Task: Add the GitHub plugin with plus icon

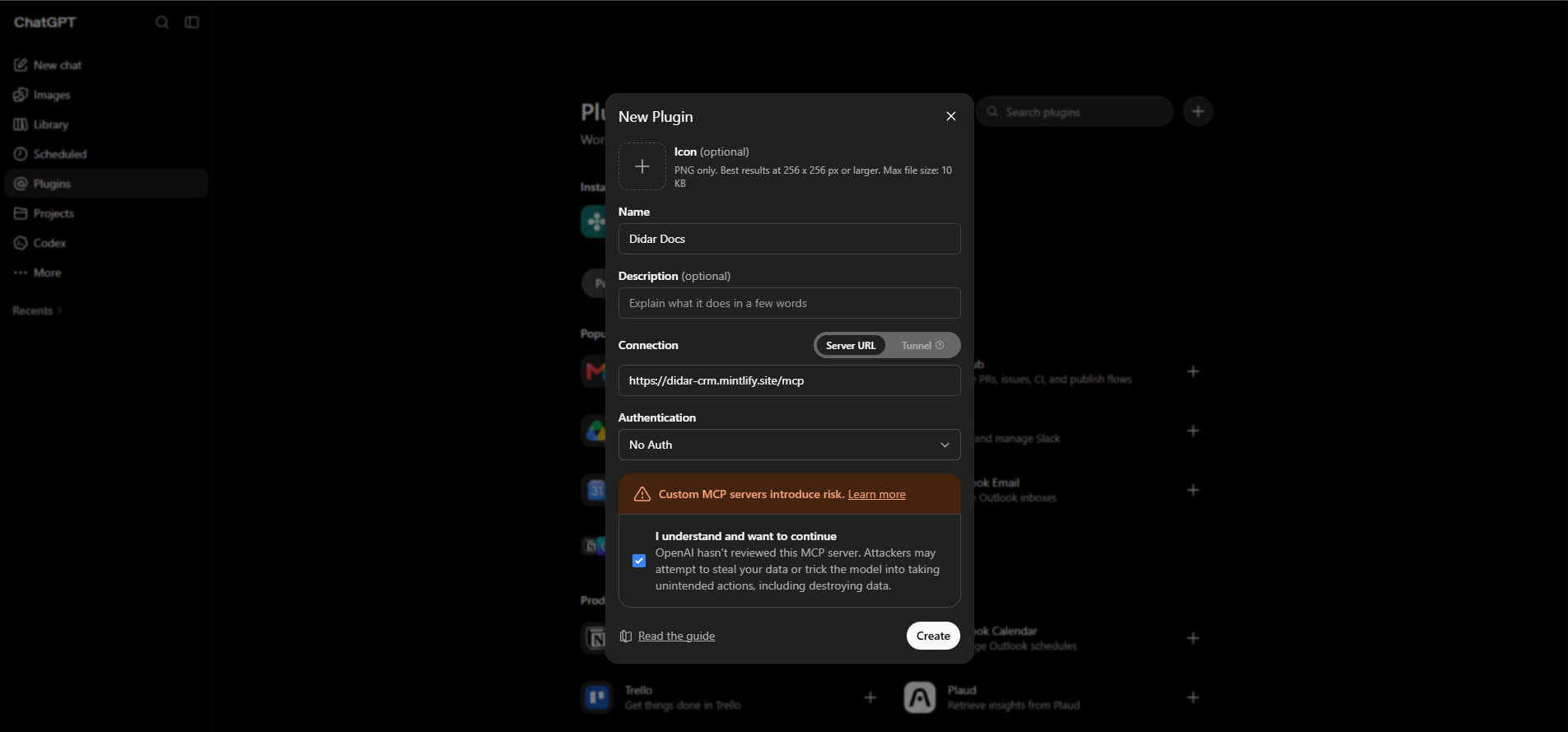Action: point(1193,371)
